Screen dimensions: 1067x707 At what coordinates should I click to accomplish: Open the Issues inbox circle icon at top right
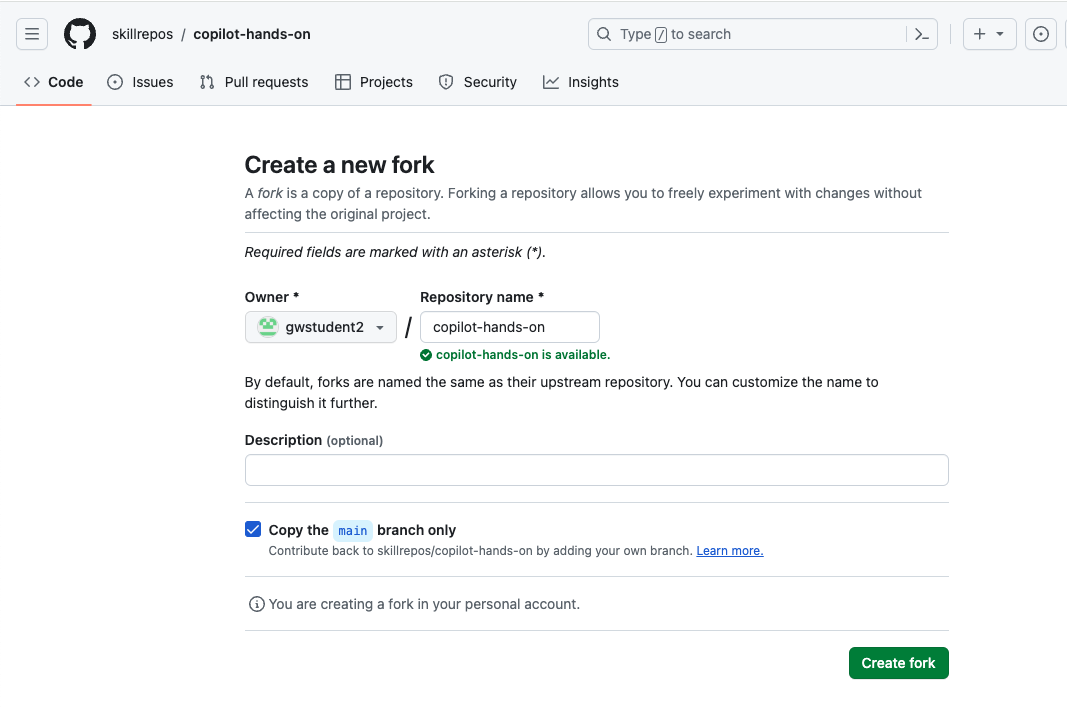click(1040, 34)
